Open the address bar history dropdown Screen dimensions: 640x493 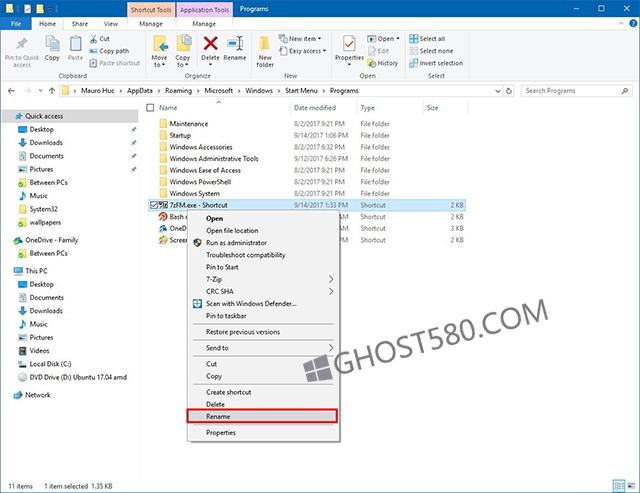(498, 91)
